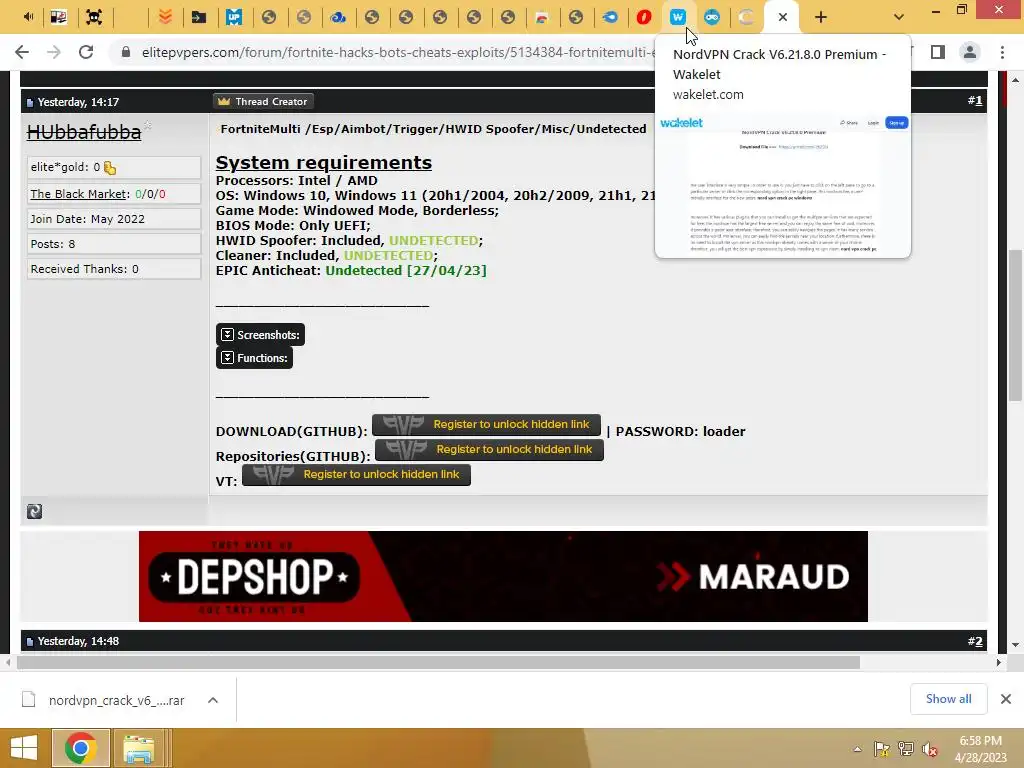Click the Wakelet tab preview thumbnail
This screenshot has width=1024, height=768.
point(782,184)
